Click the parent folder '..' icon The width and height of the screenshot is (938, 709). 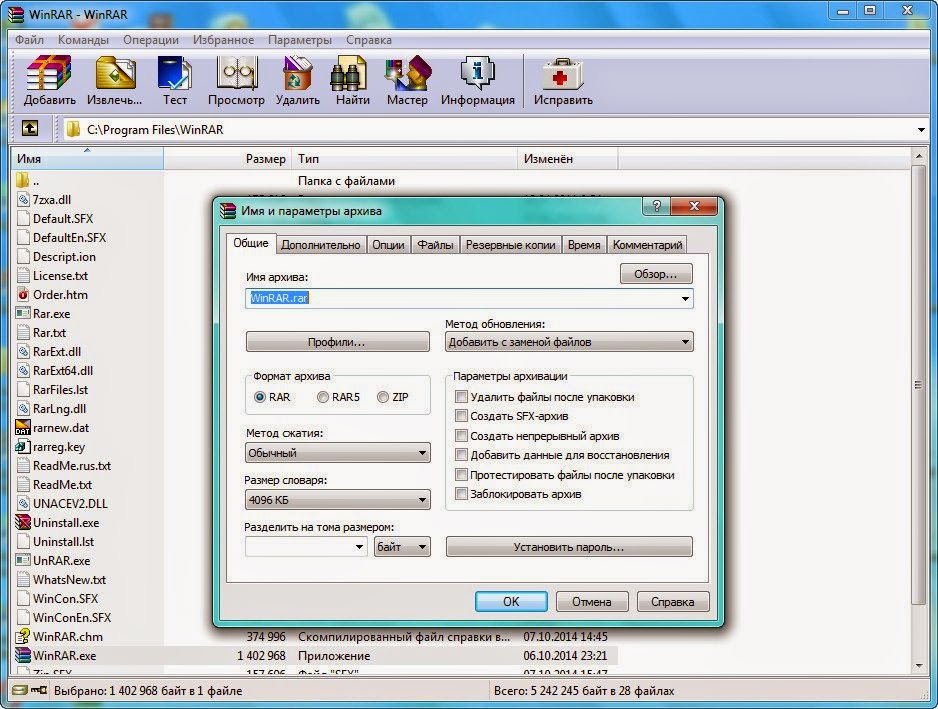[23, 180]
